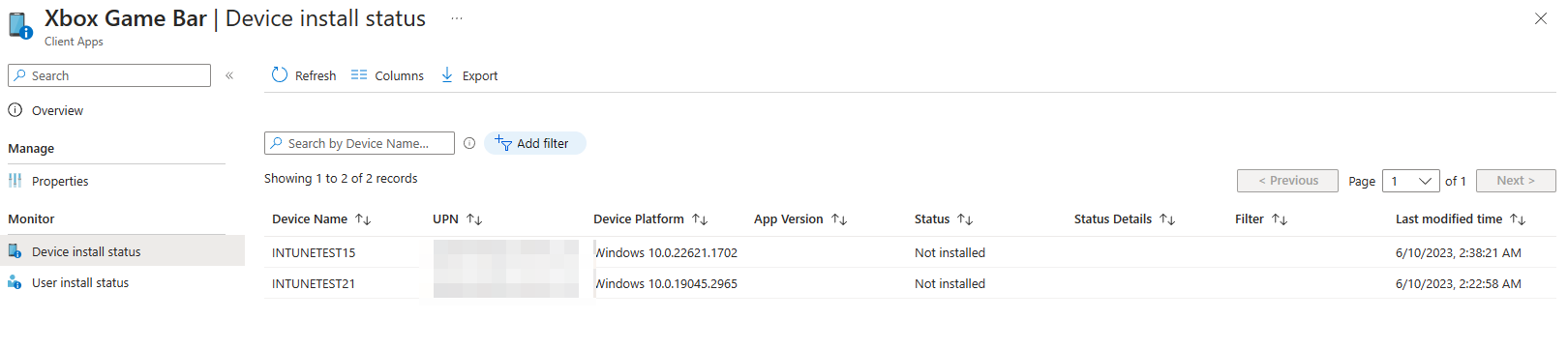The image size is (1568, 349).
Task: Sort by Status column arrows
Action: coord(965,219)
